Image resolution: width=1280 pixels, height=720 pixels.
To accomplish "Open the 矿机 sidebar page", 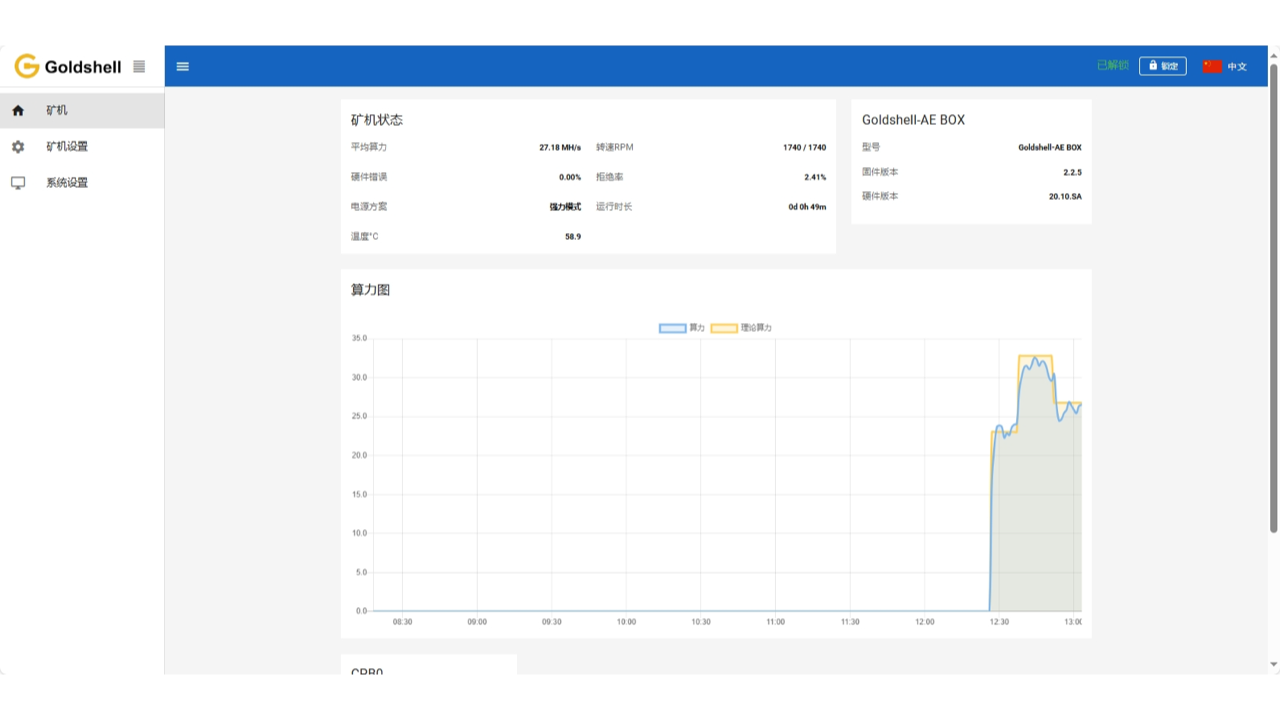I will click(82, 110).
